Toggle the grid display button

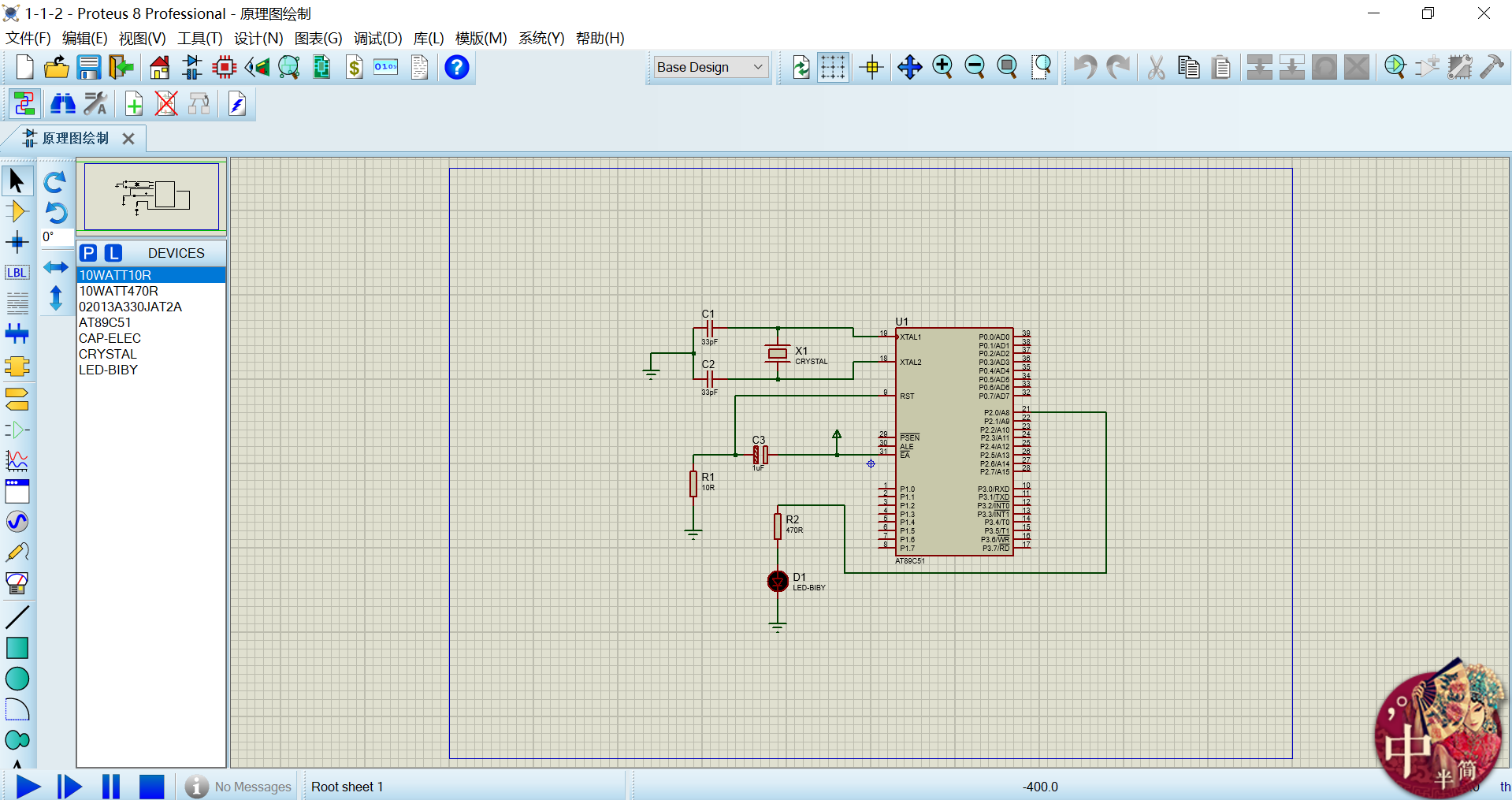click(833, 68)
